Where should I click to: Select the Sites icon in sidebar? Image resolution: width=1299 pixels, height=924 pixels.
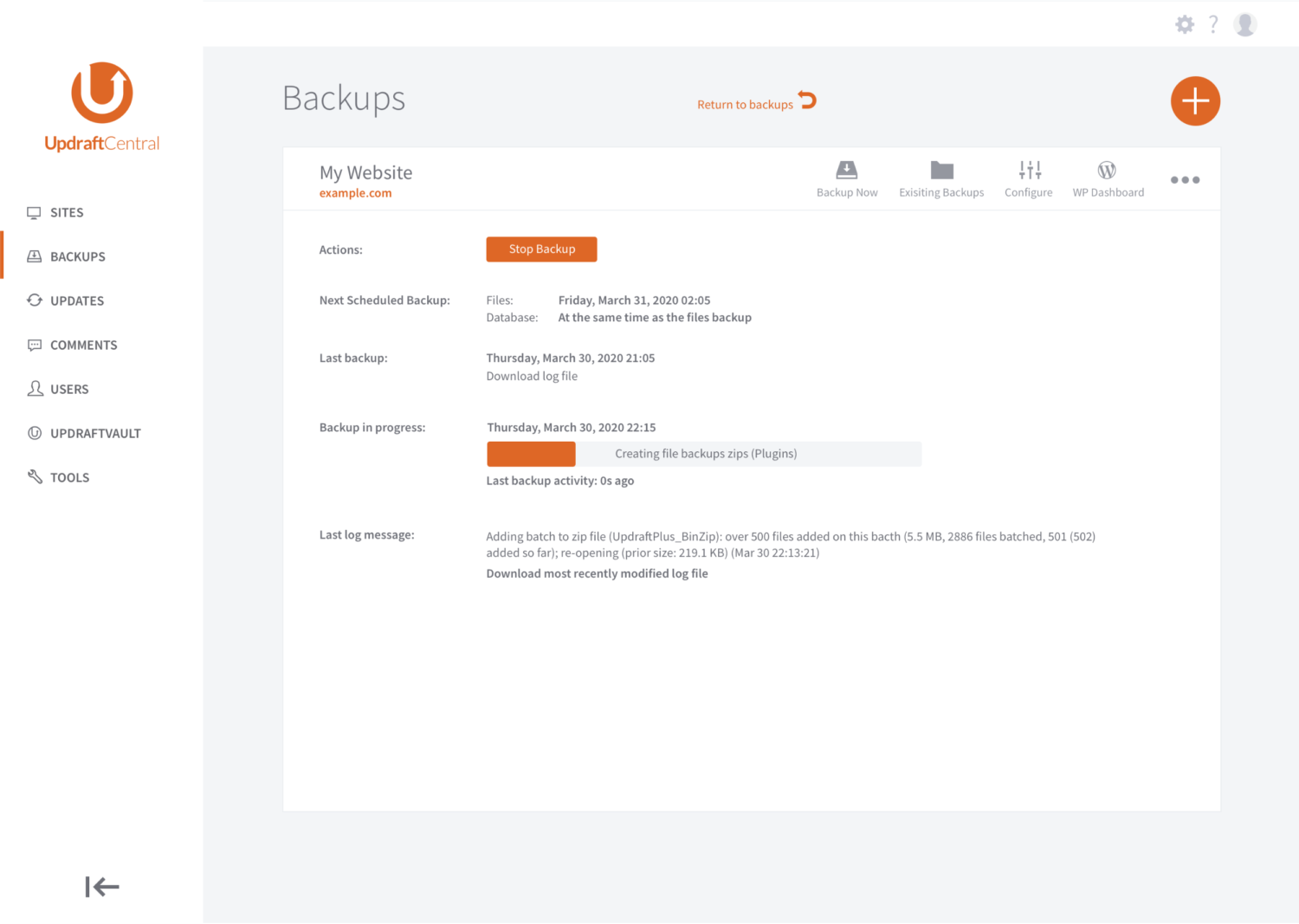[x=35, y=212]
